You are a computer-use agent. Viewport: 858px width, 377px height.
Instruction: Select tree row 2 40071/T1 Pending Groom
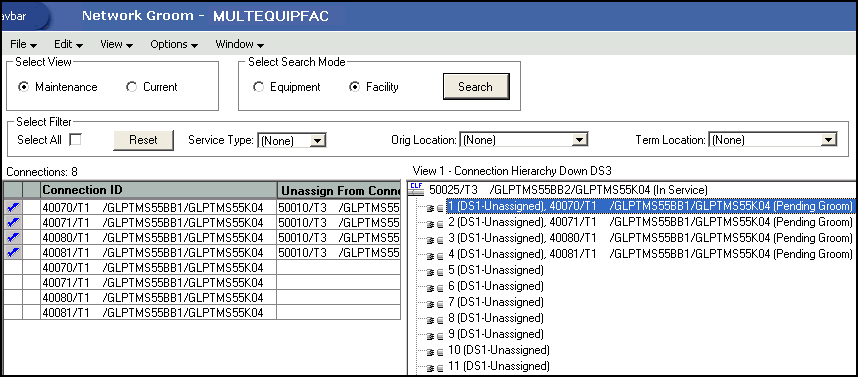point(650,222)
